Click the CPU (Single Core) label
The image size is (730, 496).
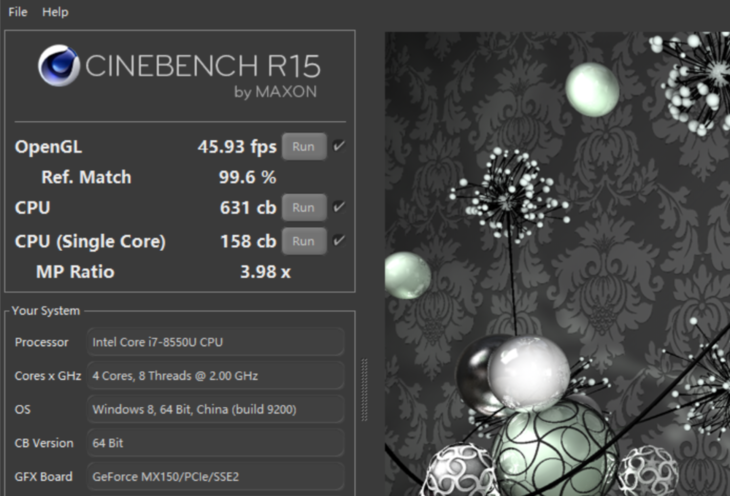point(90,241)
